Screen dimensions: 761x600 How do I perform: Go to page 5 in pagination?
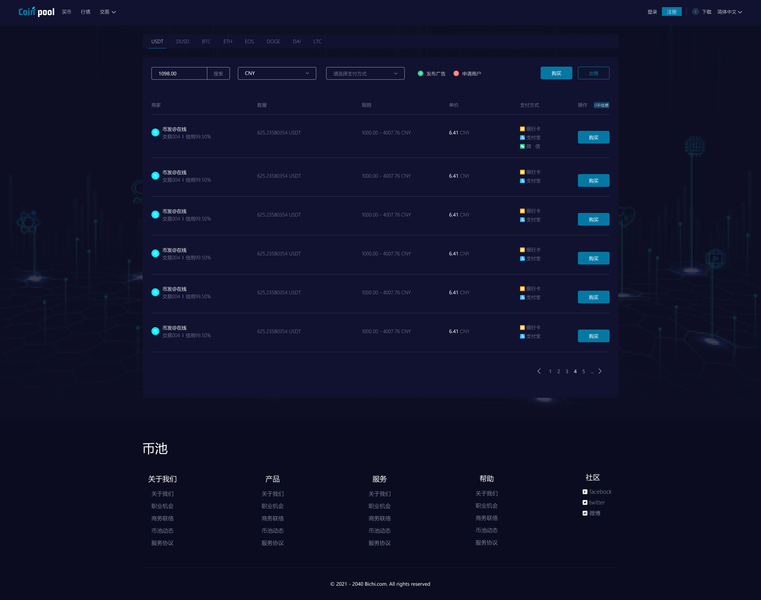tap(583, 371)
